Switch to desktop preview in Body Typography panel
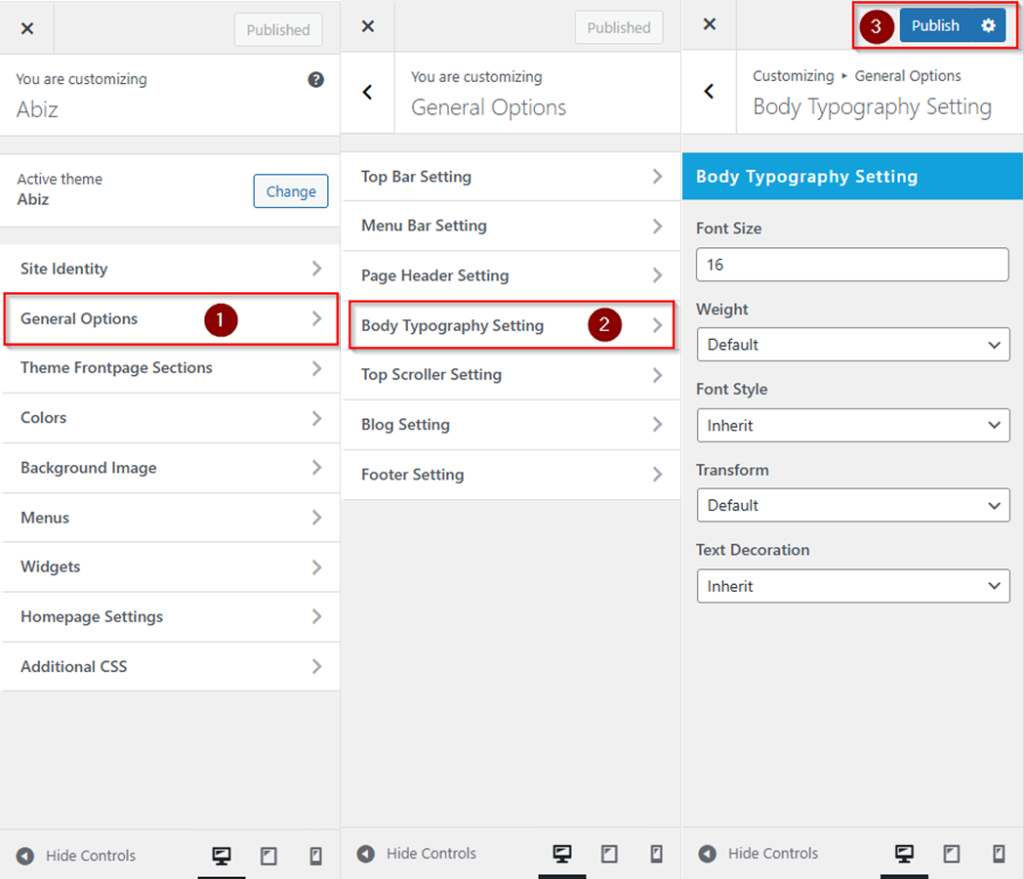The image size is (1024, 879). point(904,854)
